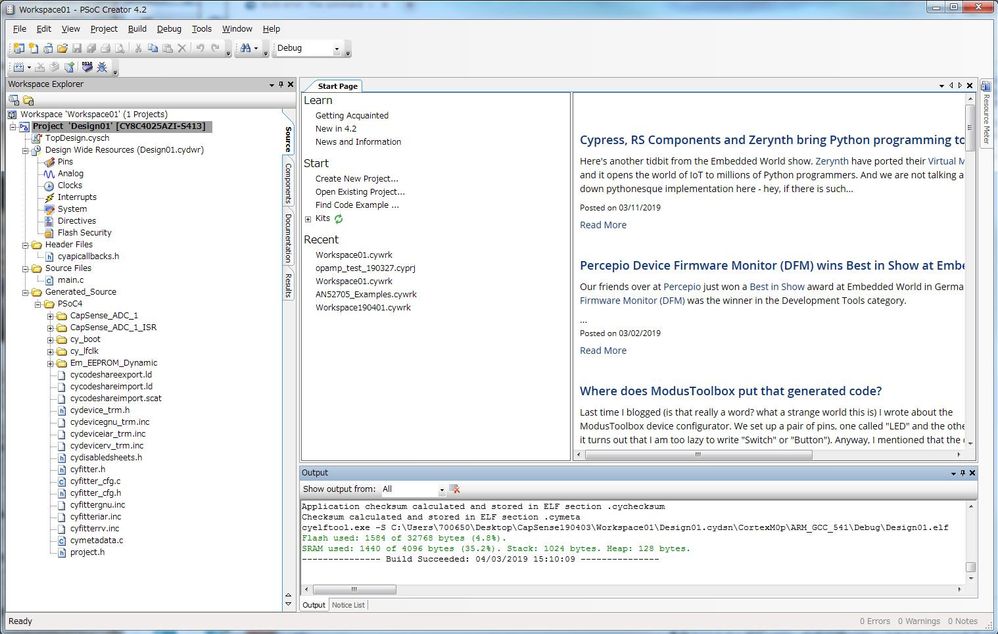Click the Workspace Explorer pin icon

[x=281, y=84]
